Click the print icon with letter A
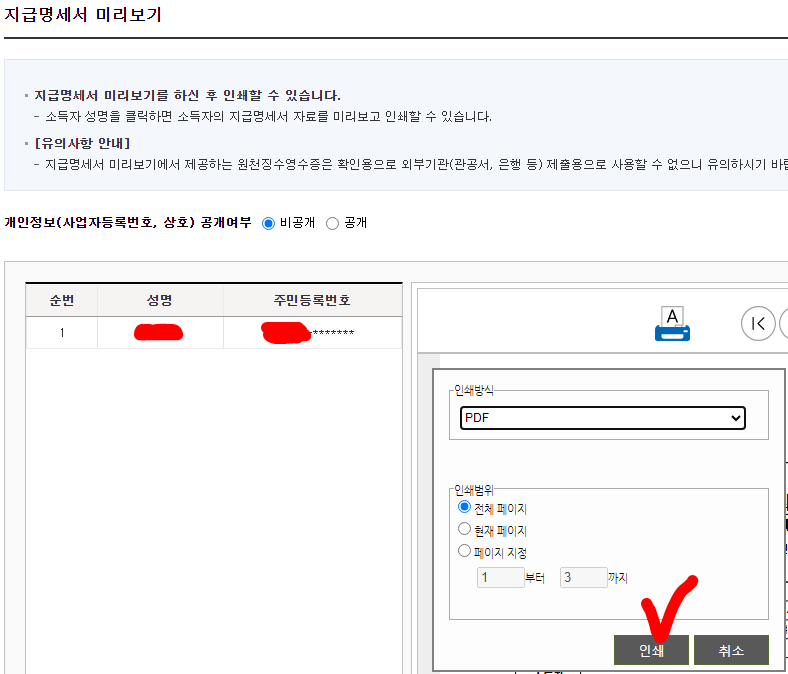 click(x=672, y=324)
